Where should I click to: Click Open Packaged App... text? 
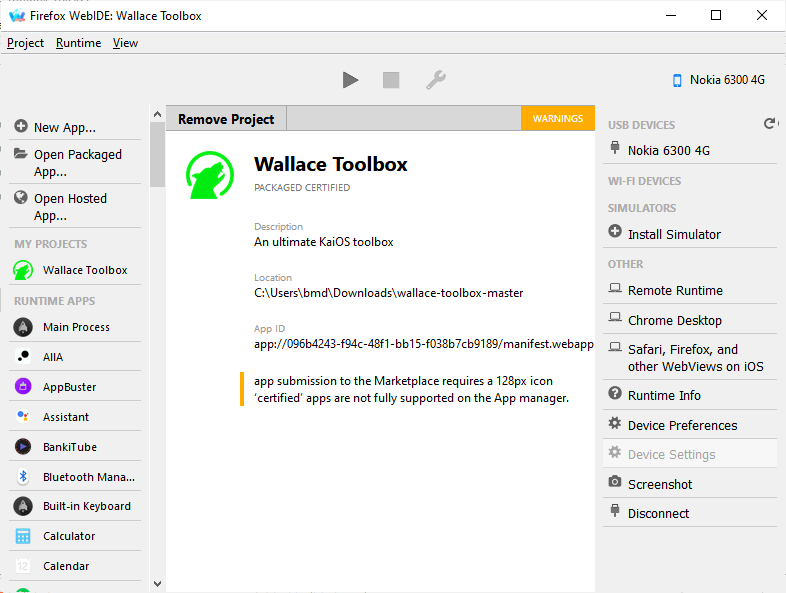point(78,163)
